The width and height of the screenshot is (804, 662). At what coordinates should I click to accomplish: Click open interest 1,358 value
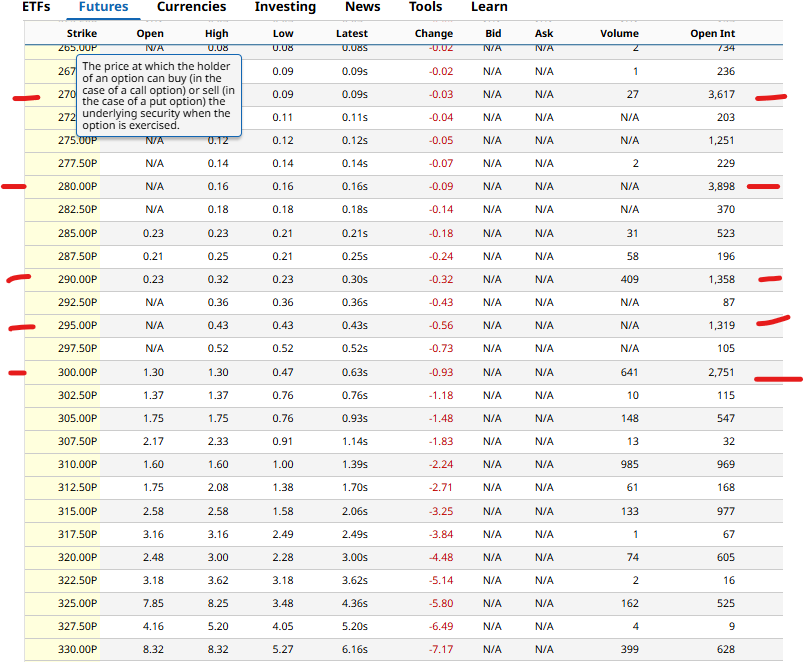click(721, 279)
